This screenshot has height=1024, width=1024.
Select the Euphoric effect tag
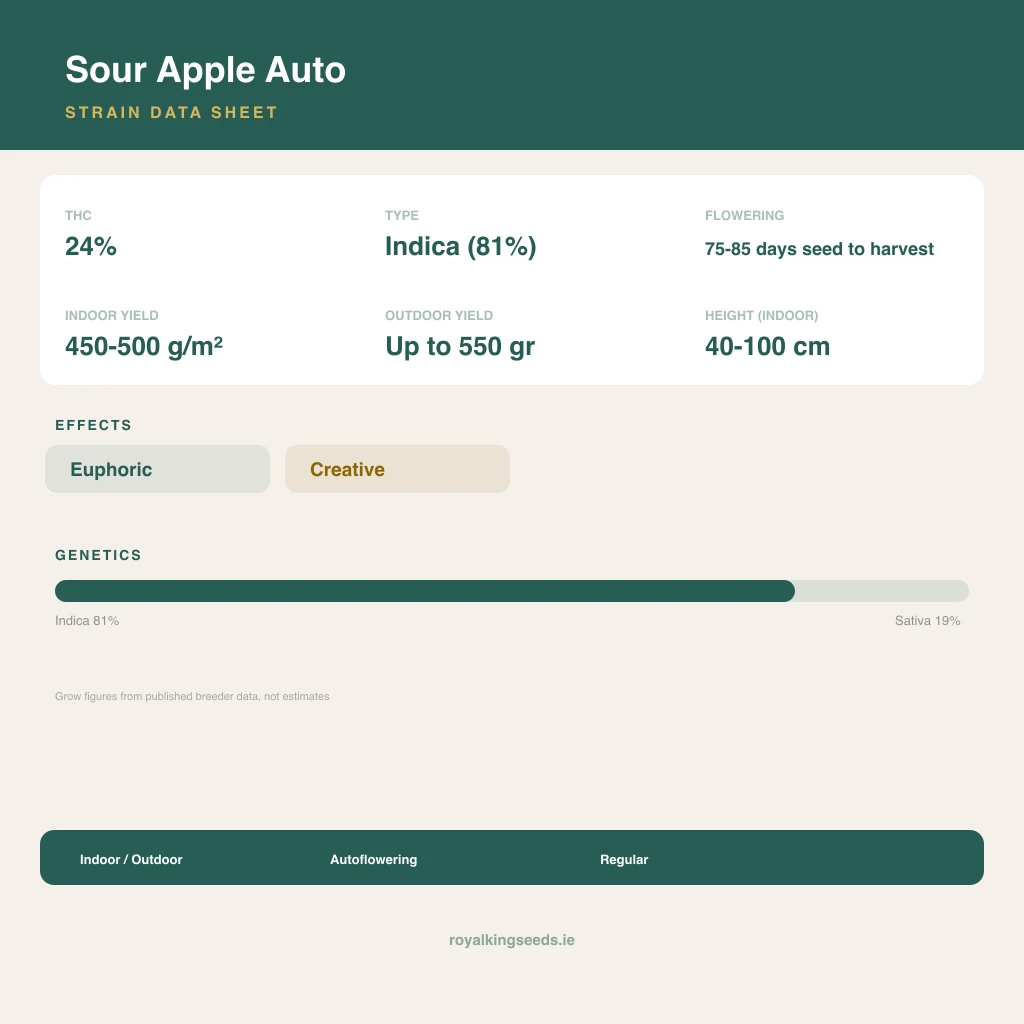(x=157, y=469)
